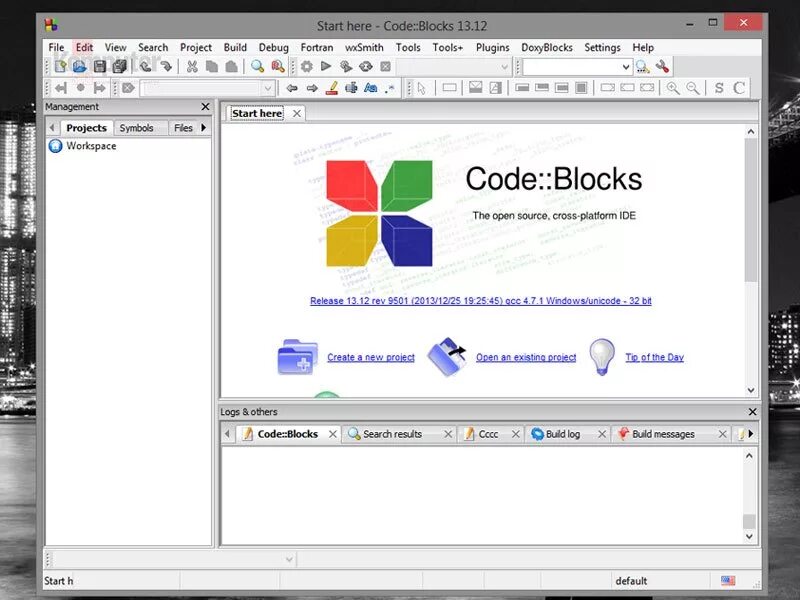Close the Management panel
The image size is (800, 600).
click(205, 107)
